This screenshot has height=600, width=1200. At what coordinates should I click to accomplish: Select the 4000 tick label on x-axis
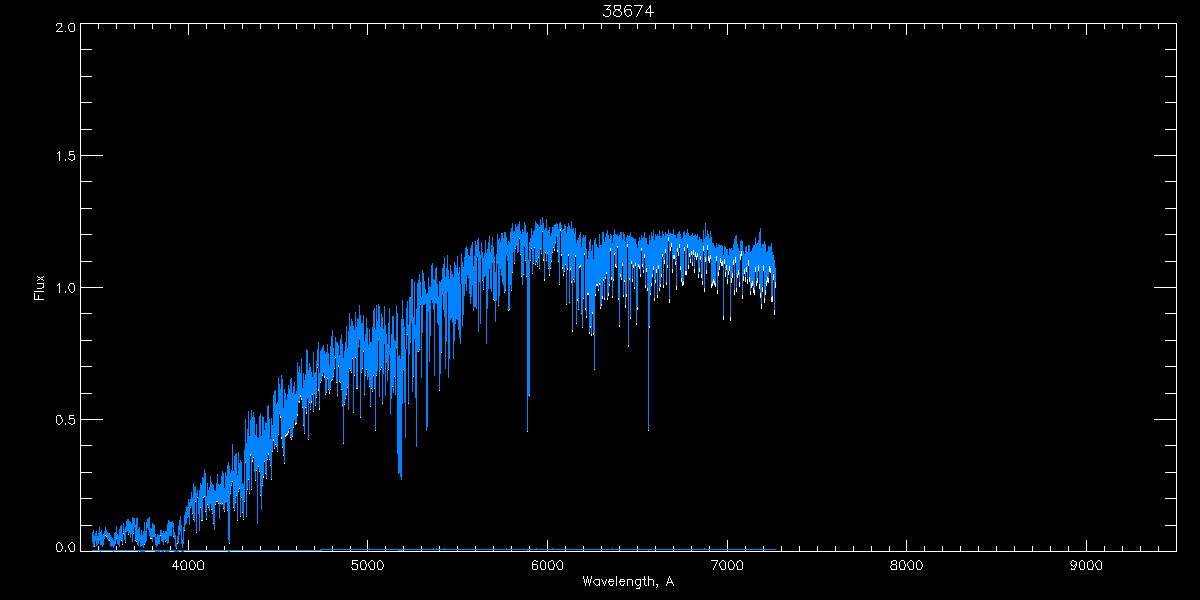tap(188, 565)
